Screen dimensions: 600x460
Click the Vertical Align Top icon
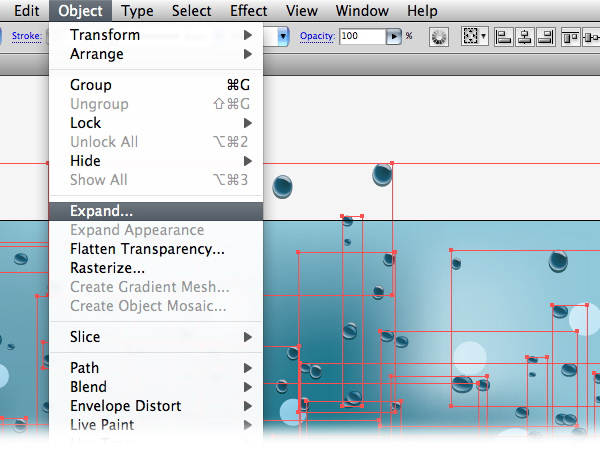tap(571, 36)
